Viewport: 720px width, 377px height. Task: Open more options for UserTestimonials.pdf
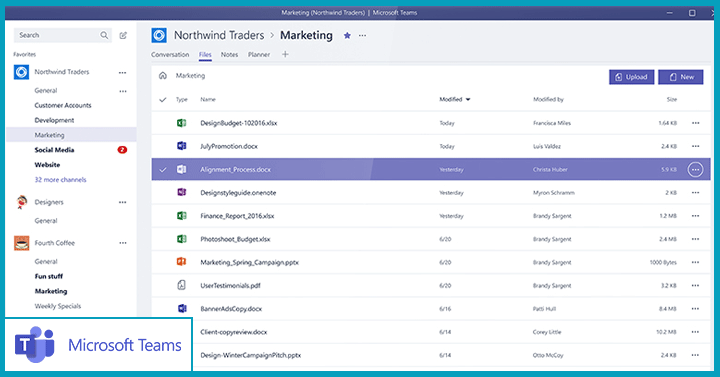(x=696, y=285)
